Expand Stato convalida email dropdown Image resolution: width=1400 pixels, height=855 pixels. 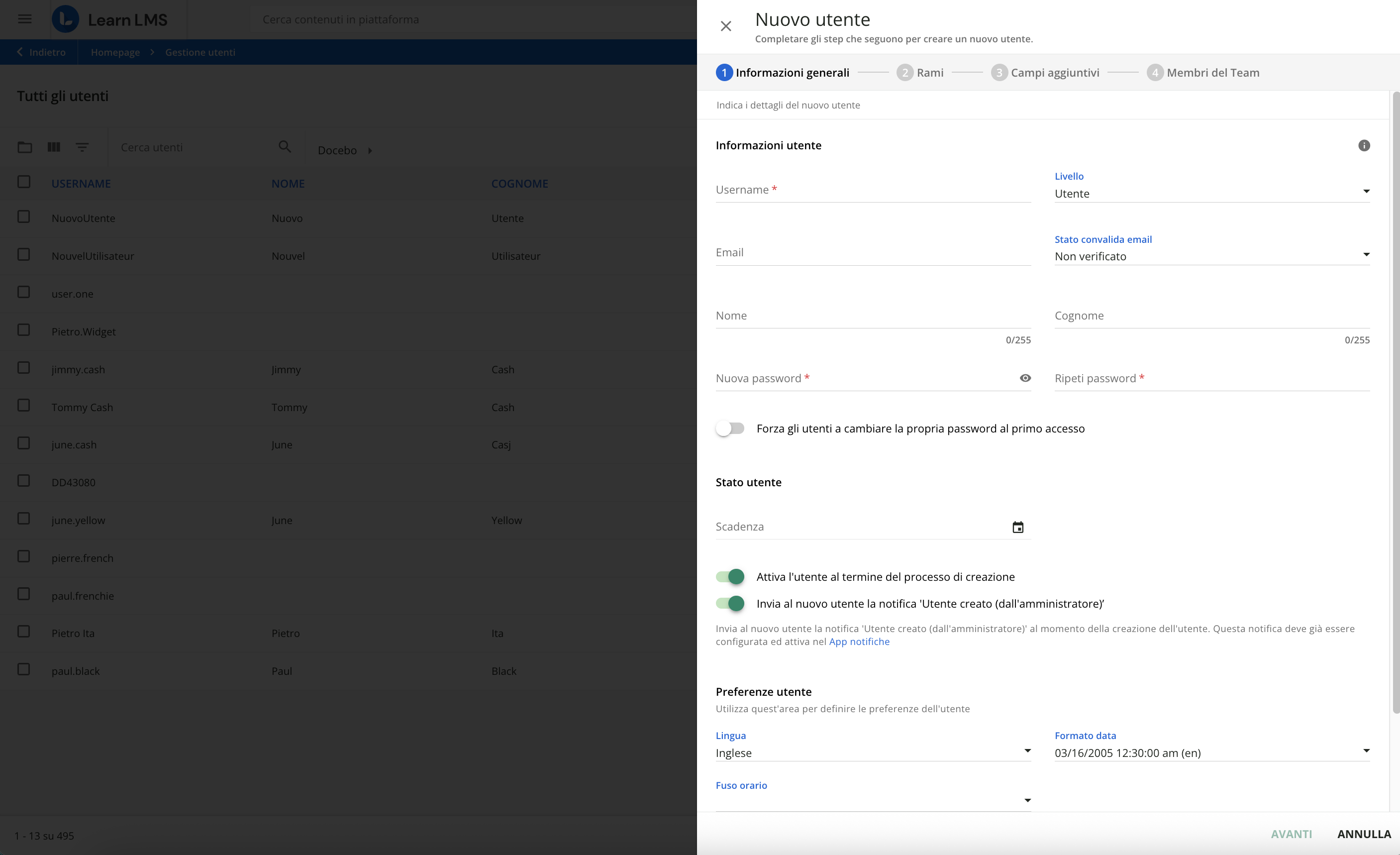tap(1211, 256)
